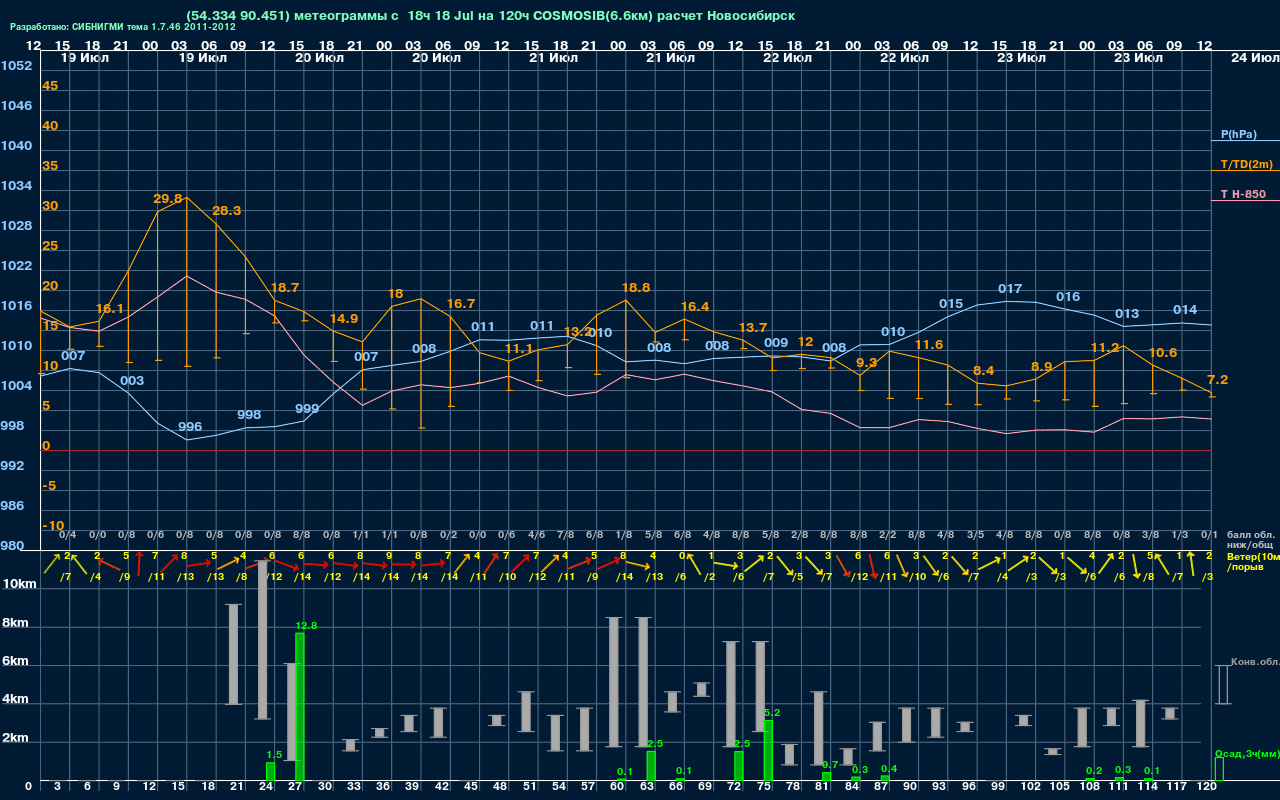Click the 980 pressure axis label
This screenshot has width=1280, height=800.
(x=13, y=546)
